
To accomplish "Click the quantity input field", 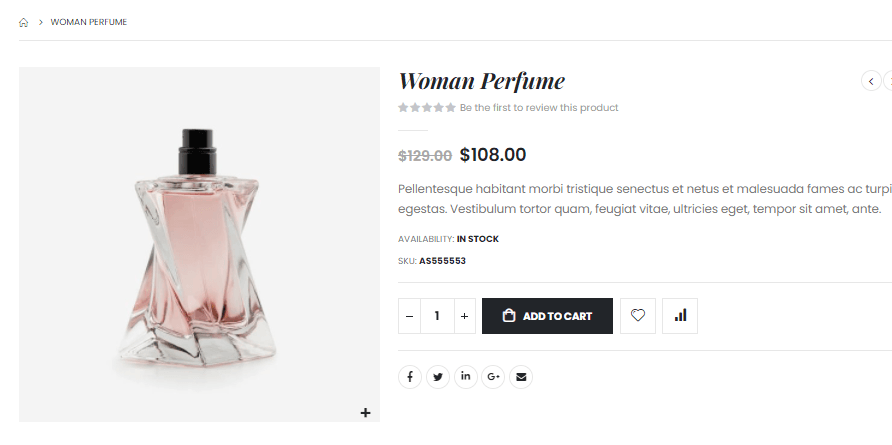I will pyautogui.click(x=437, y=316).
